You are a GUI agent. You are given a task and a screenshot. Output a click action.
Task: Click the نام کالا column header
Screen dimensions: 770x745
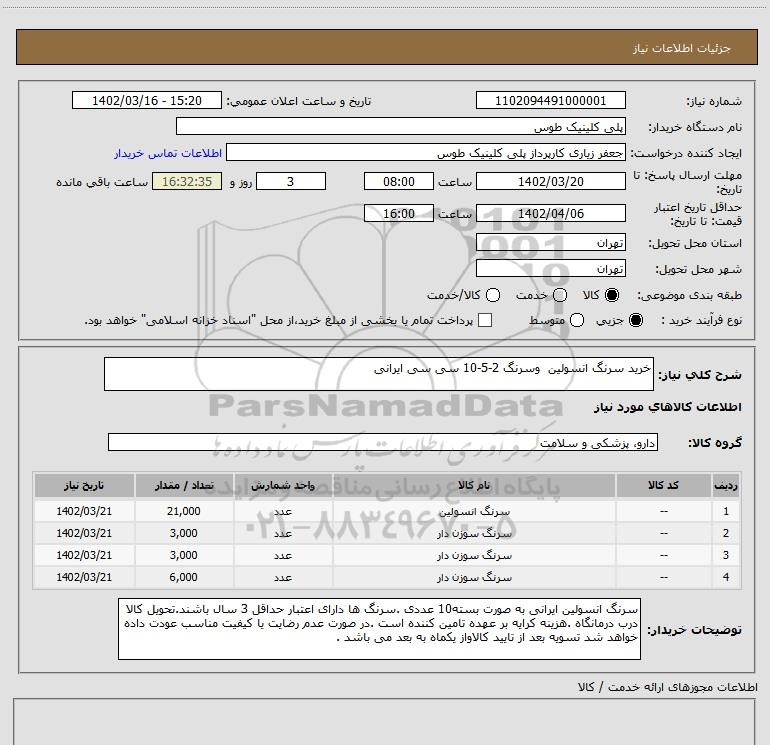click(x=474, y=485)
